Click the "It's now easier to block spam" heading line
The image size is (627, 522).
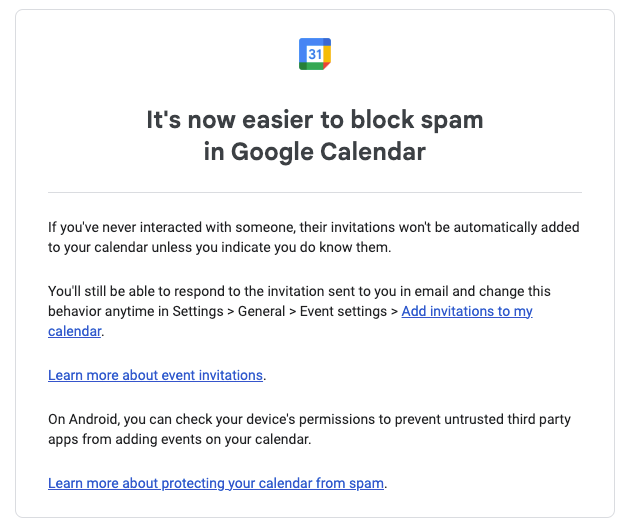pos(314,120)
